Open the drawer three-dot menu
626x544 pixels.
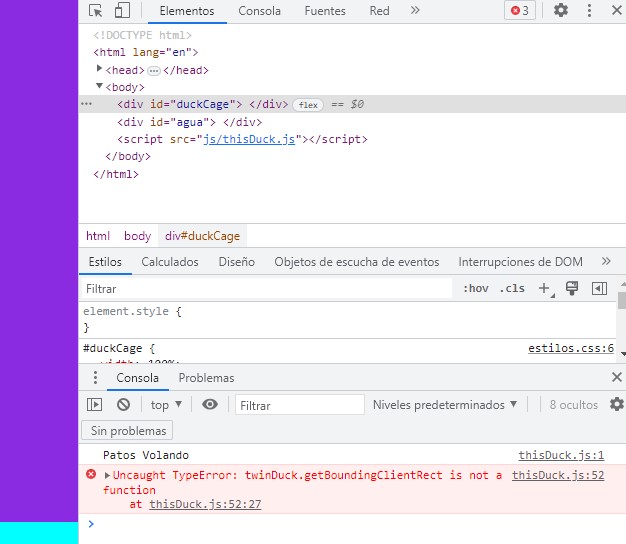pyautogui.click(x=95, y=377)
